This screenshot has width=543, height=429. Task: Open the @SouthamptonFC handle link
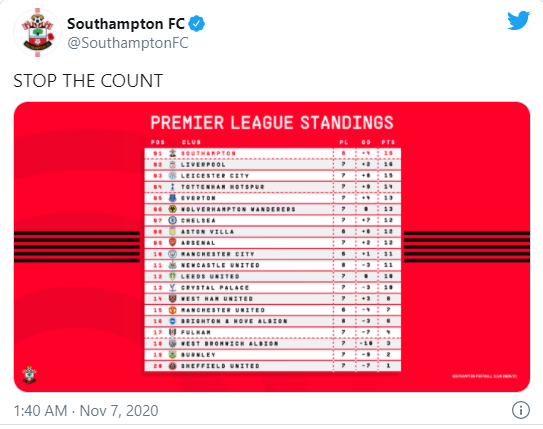pyautogui.click(x=128, y=43)
